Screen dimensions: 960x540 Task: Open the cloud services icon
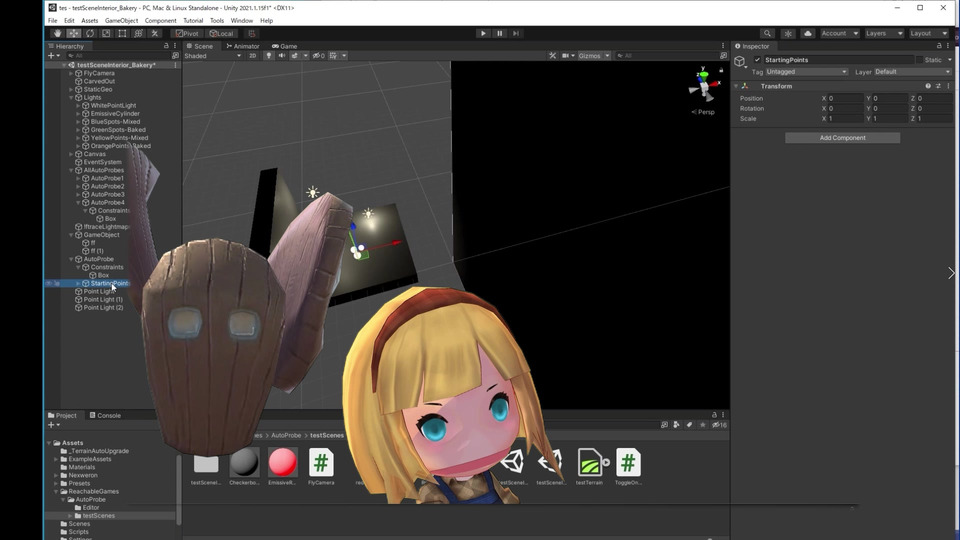coord(808,33)
